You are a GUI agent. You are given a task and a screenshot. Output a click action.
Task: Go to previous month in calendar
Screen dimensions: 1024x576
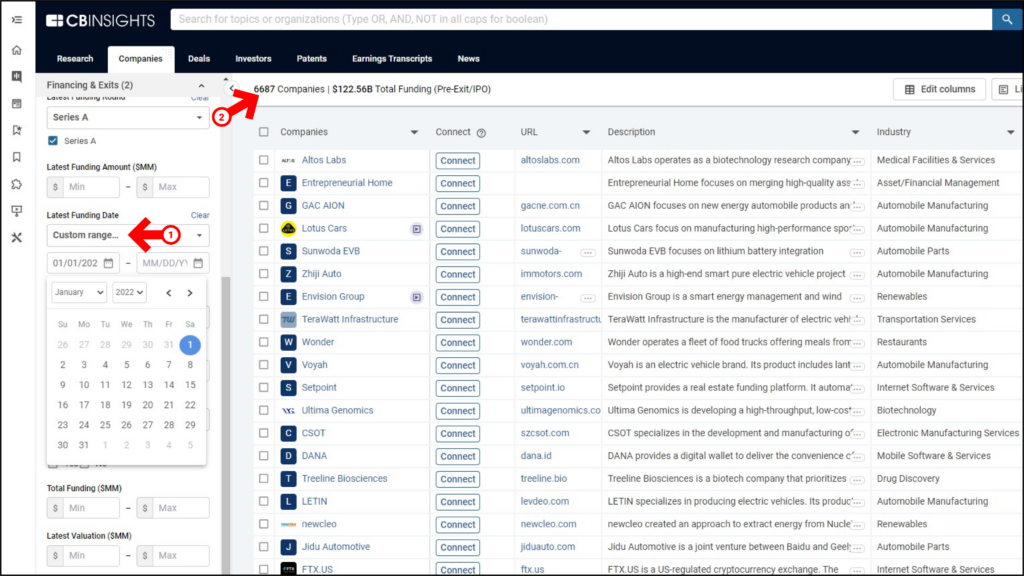[168, 293]
